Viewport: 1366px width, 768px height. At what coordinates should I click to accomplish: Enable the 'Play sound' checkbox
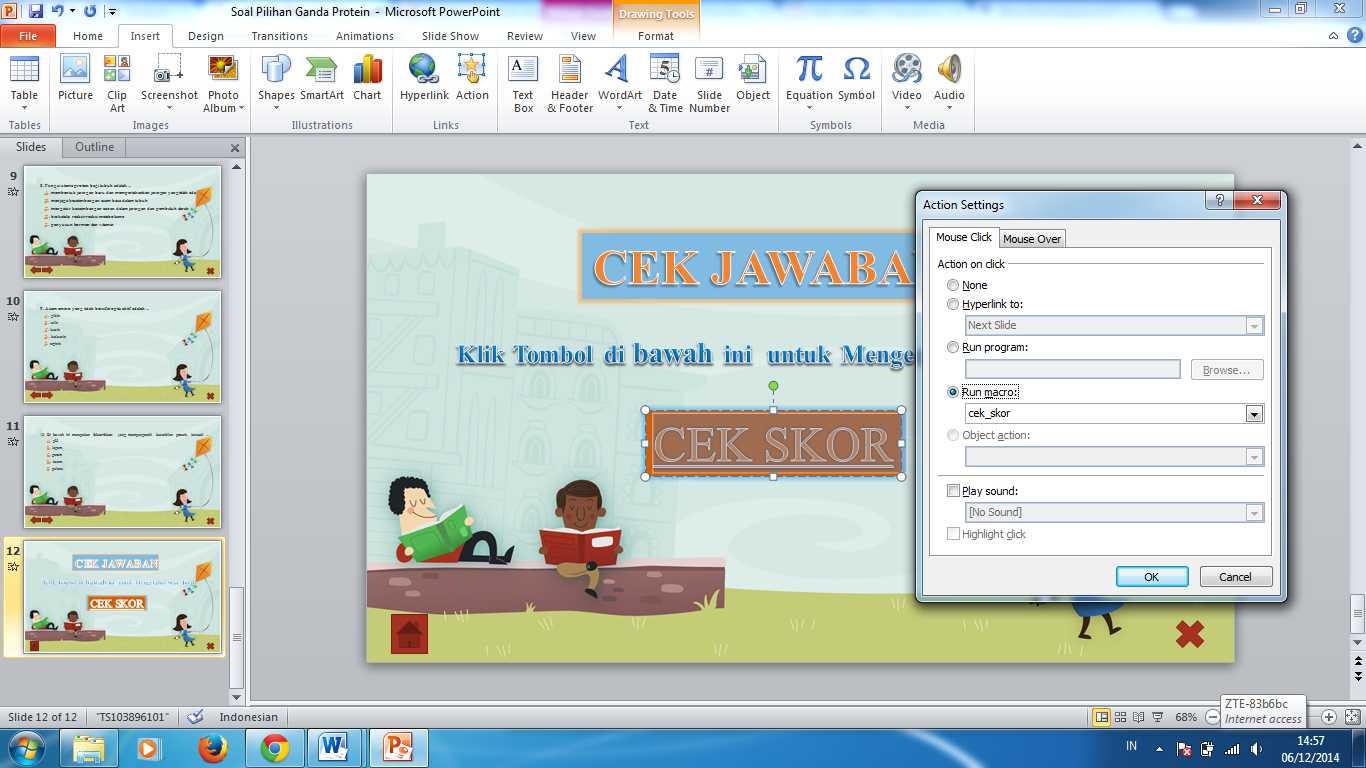(x=953, y=491)
